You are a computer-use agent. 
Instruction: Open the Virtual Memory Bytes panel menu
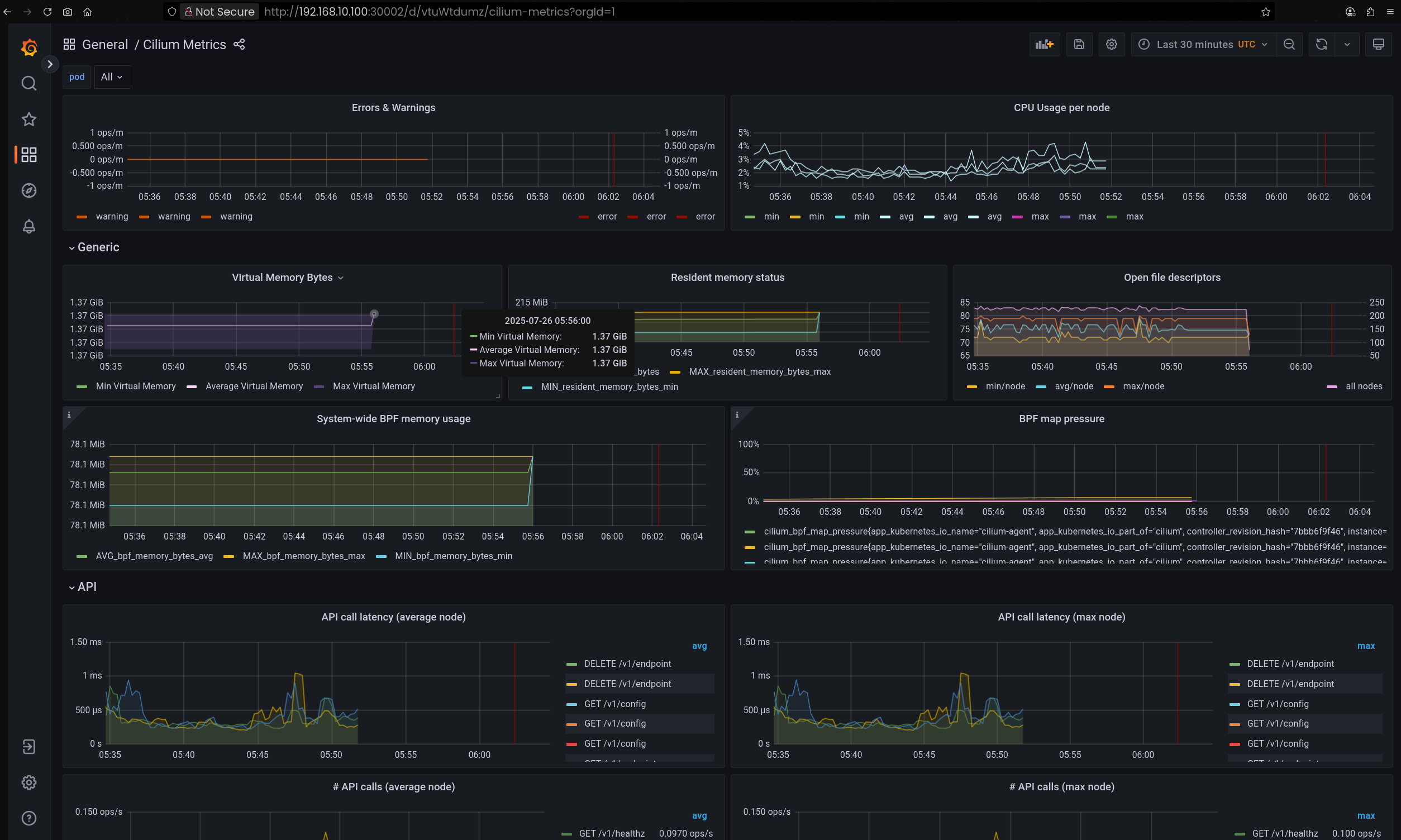[288, 278]
